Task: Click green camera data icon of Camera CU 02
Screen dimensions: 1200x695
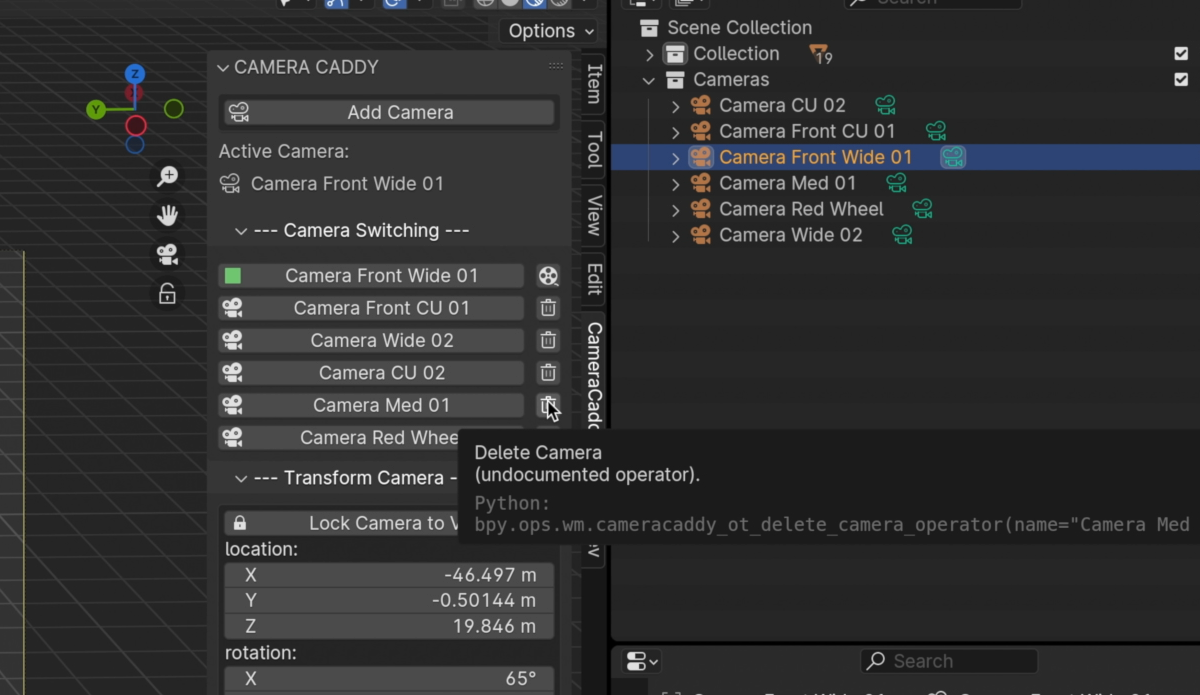Action: pyautogui.click(x=885, y=105)
